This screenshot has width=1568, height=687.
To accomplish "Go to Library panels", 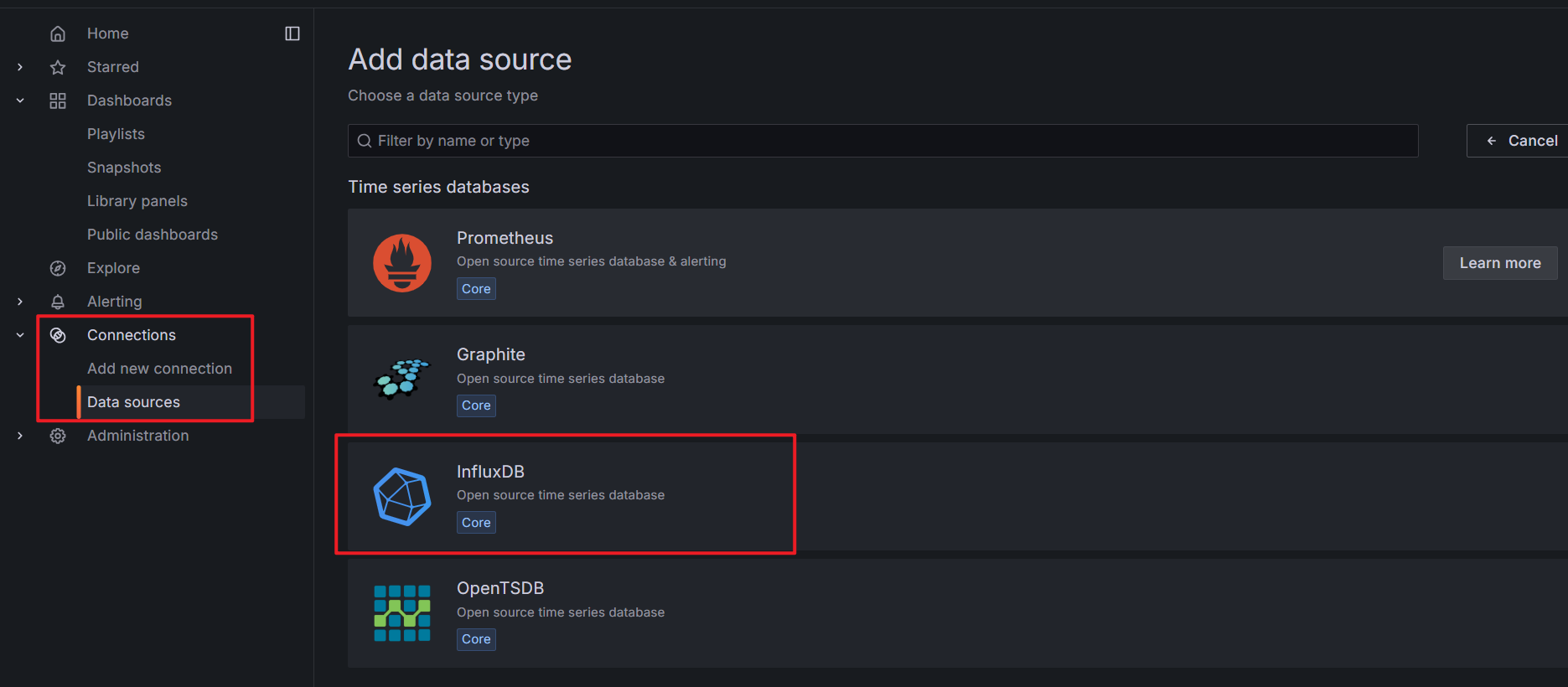I will coord(137,201).
